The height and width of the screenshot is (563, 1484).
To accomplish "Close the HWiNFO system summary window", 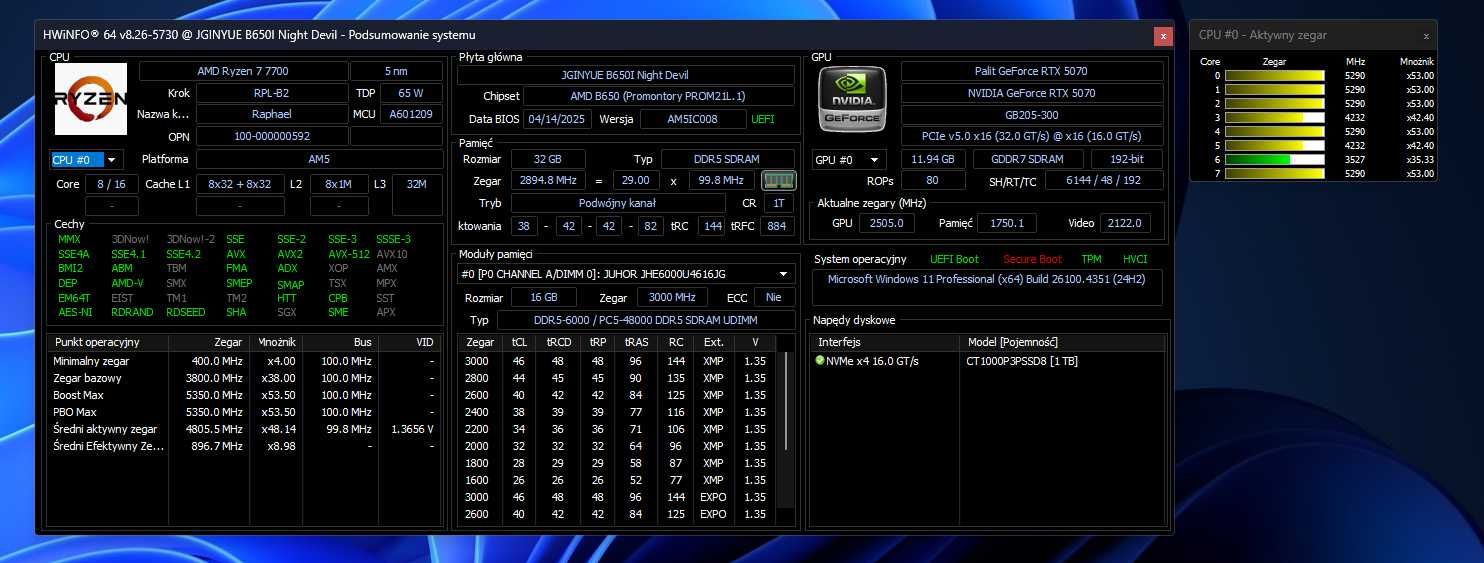I will tap(1163, 36).
